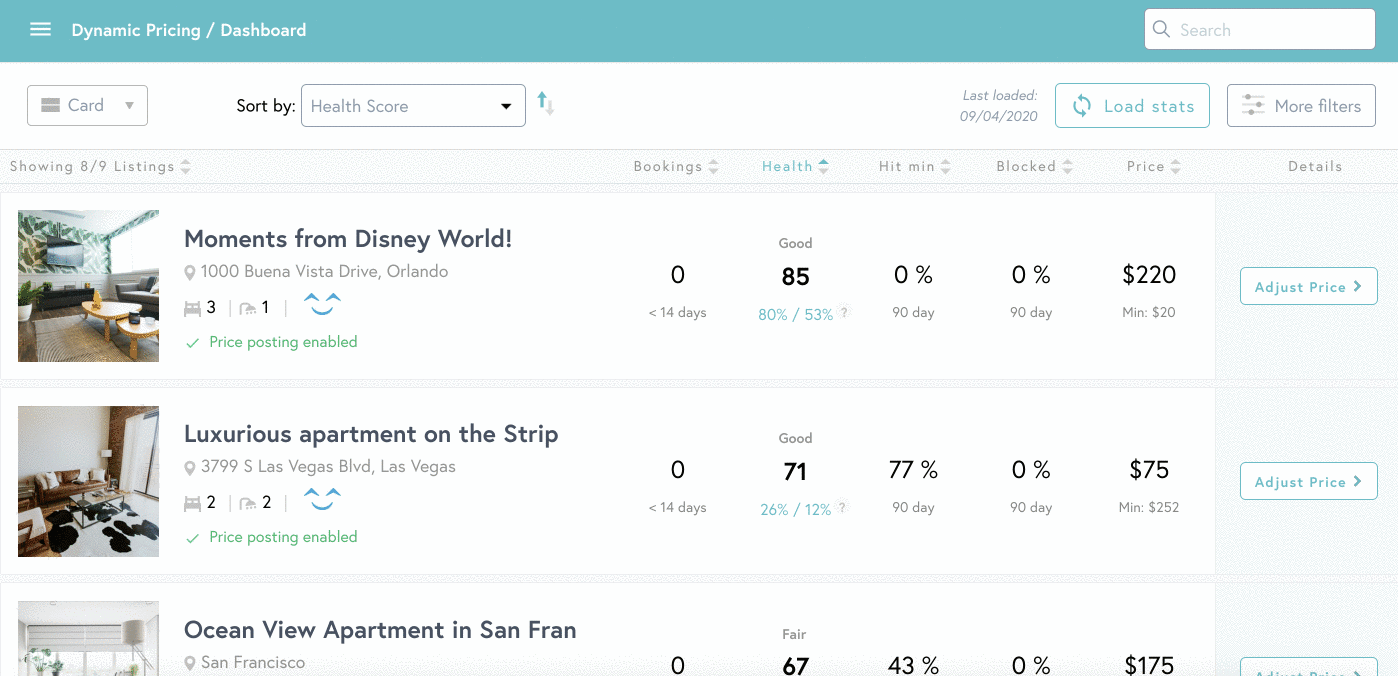Open Luxurious apartment on the Strip title
This screenshot has height=676, width=1398.
(x=371, y=434)
